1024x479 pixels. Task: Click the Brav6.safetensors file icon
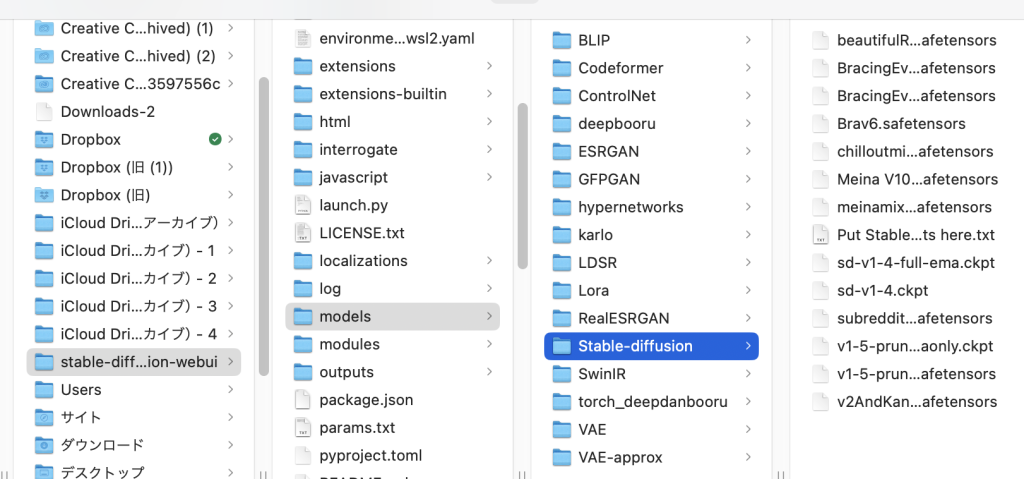(820, 124)
